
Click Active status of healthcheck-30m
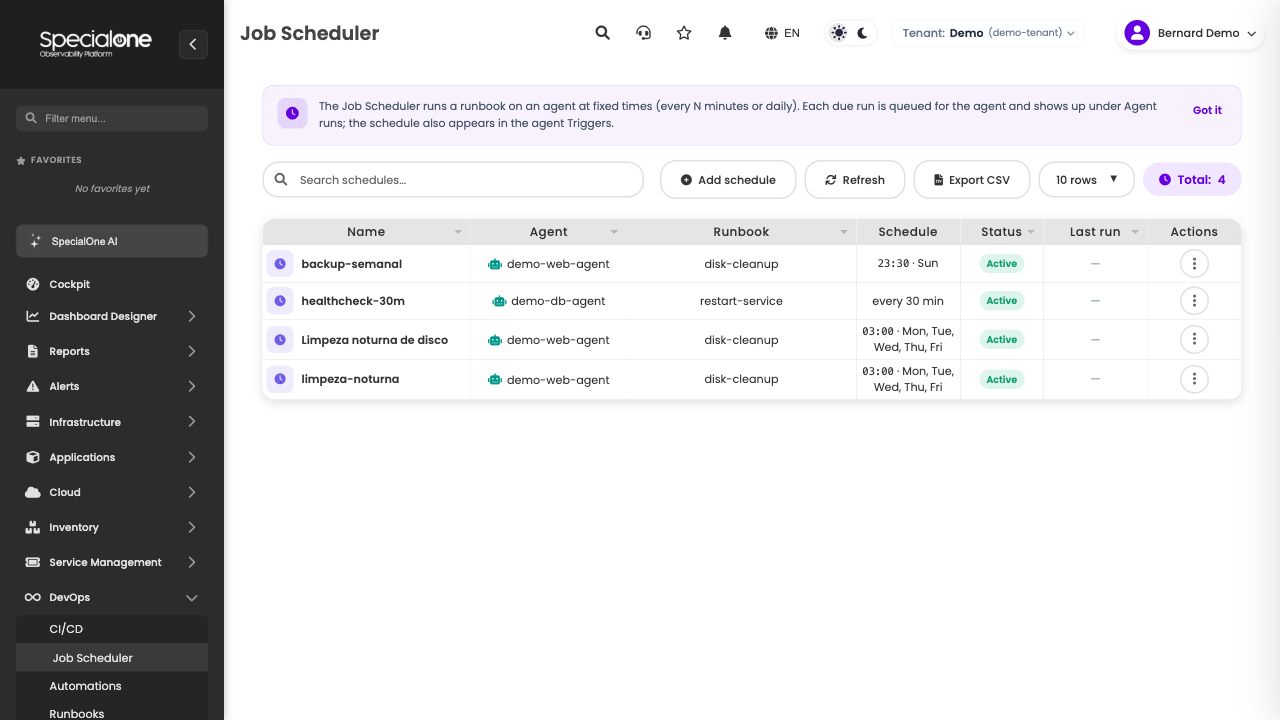(1001, 301)
